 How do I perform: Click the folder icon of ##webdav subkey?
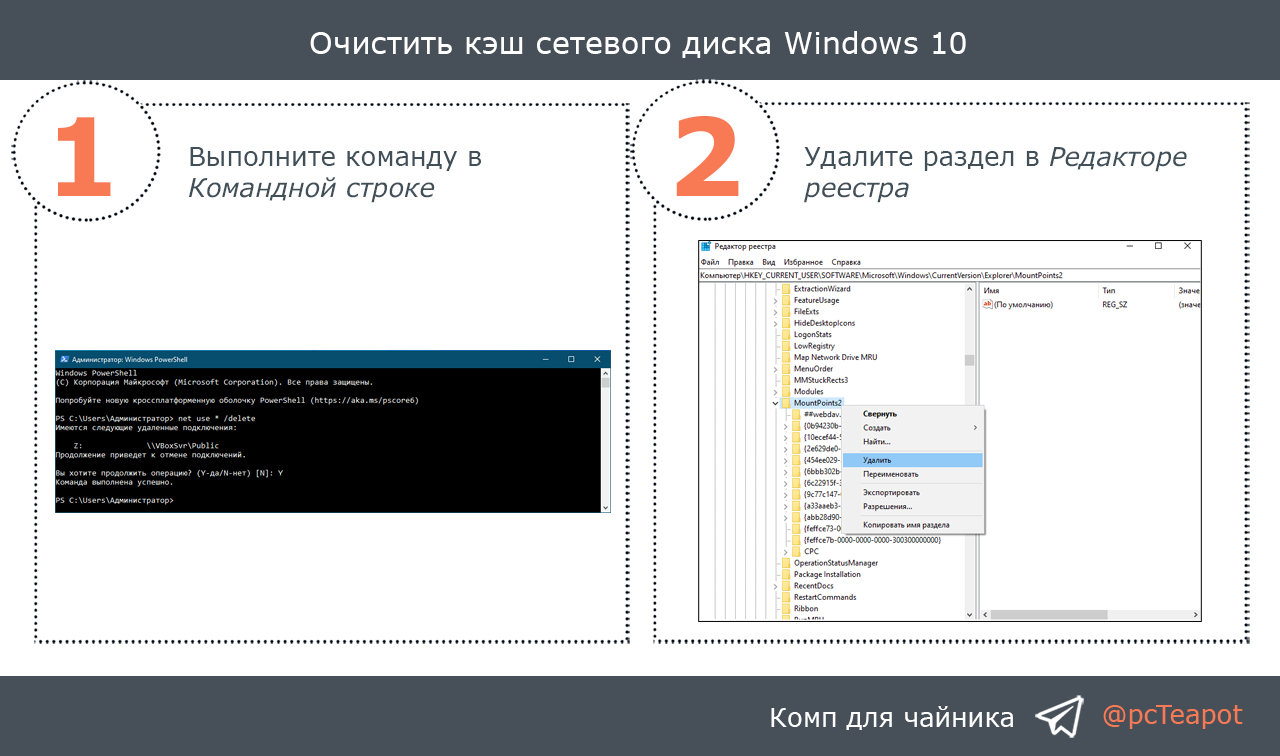[x=796, y=414]
